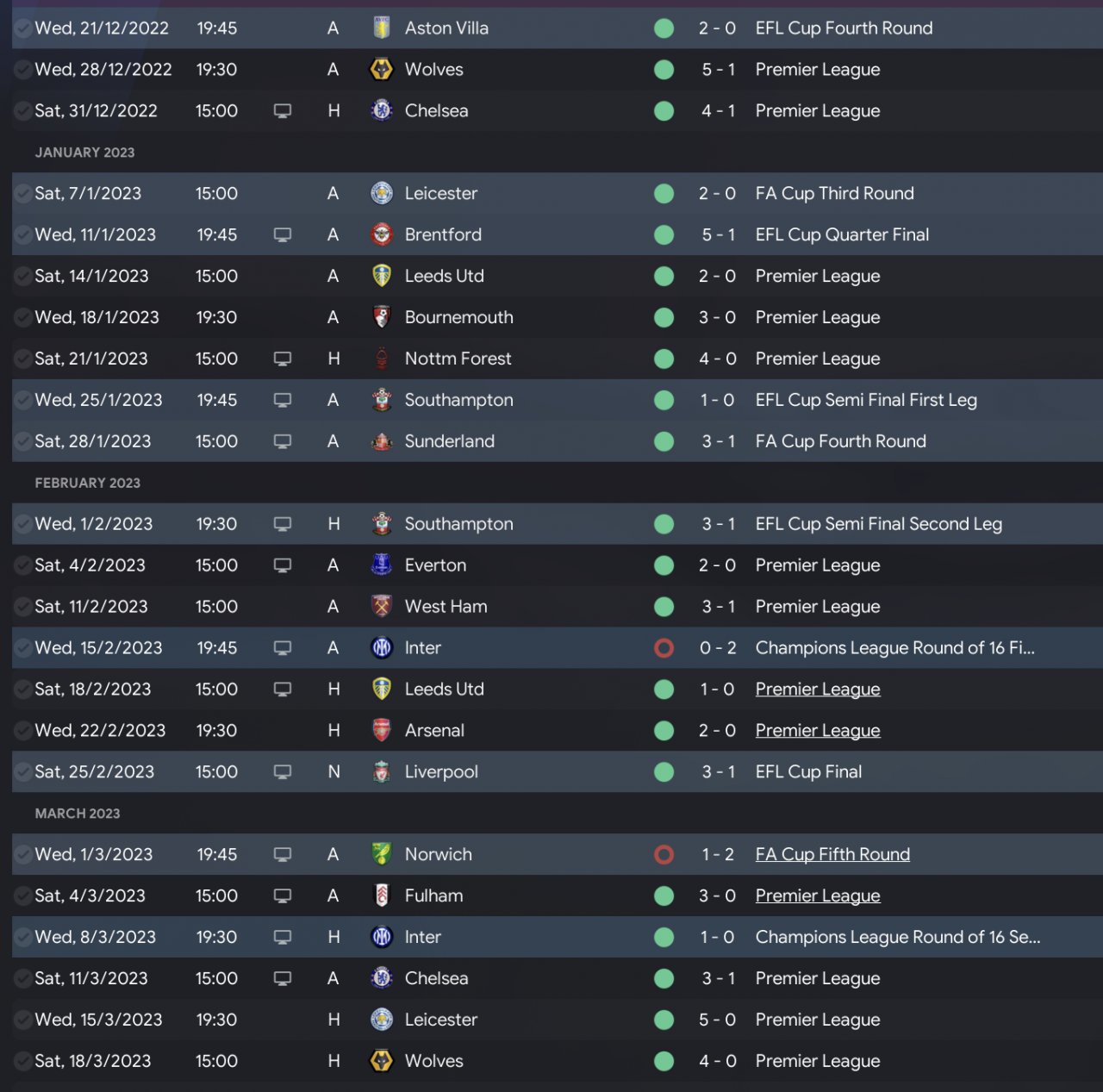1103x1092 pixels.
Task: Click the Aston Villa club badge
Action: coord(382,28)
